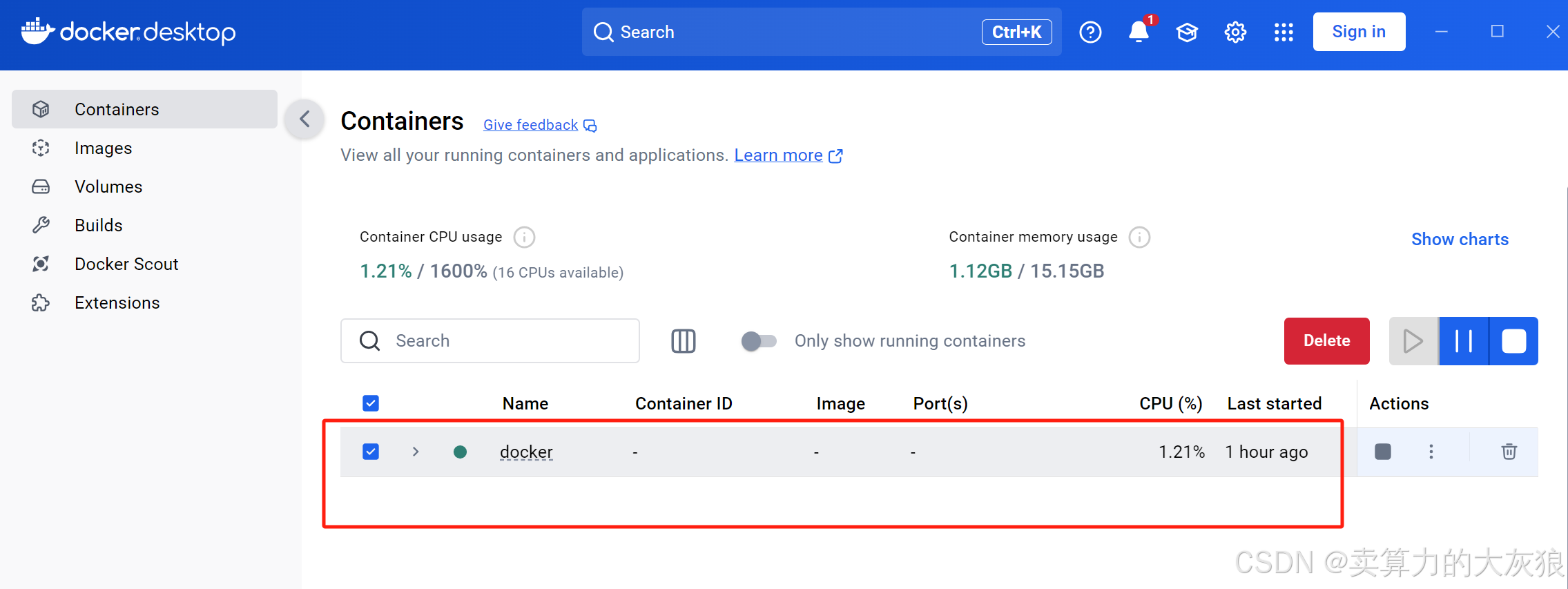Click the bulk Stop button

[1513, 341]
